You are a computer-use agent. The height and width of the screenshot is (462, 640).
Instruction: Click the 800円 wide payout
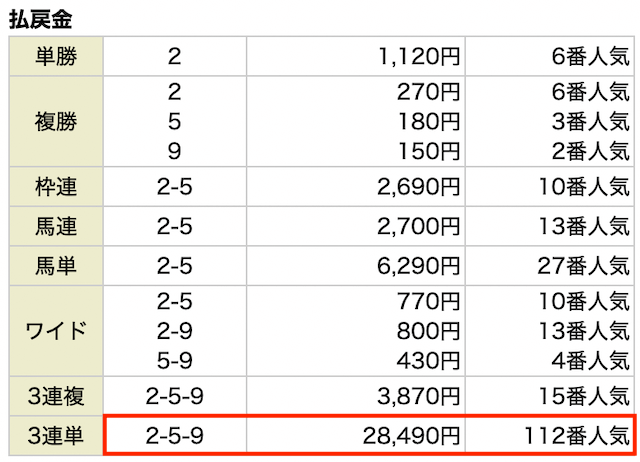(428, 331)
